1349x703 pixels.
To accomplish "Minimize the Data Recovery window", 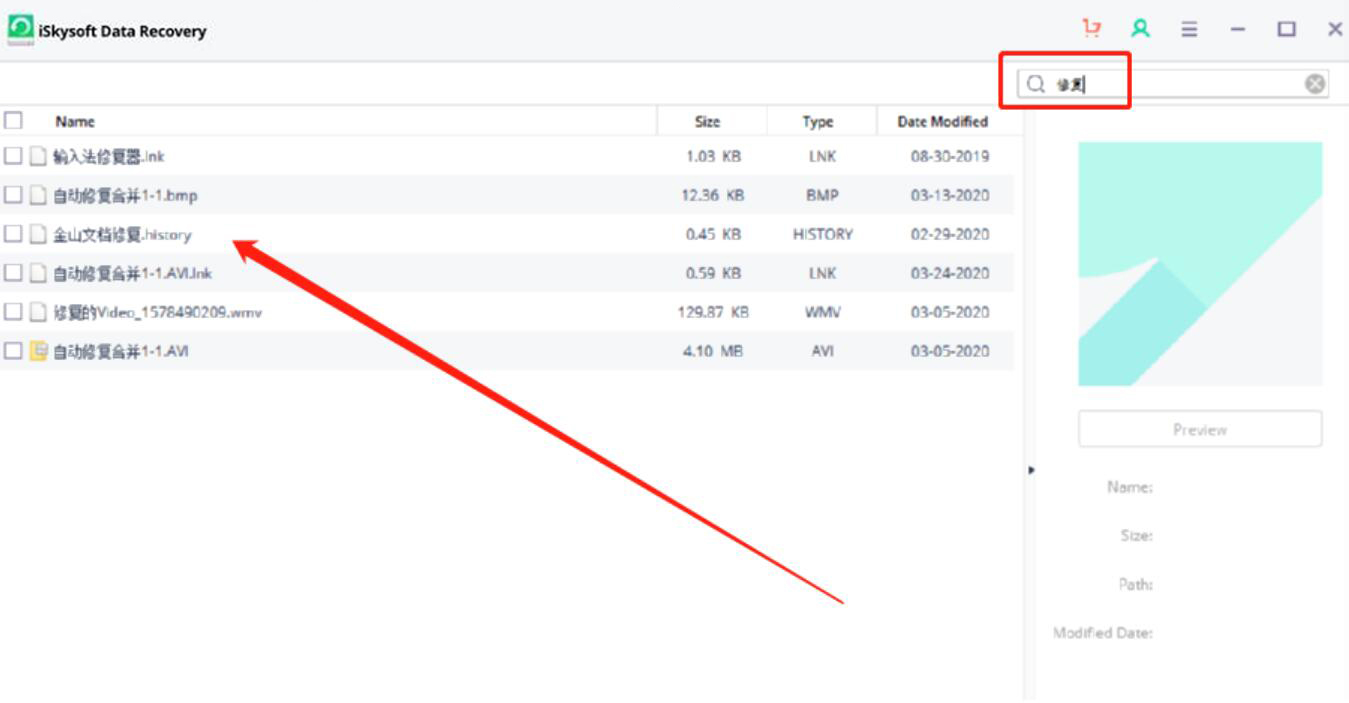I will coord(1238,30).
